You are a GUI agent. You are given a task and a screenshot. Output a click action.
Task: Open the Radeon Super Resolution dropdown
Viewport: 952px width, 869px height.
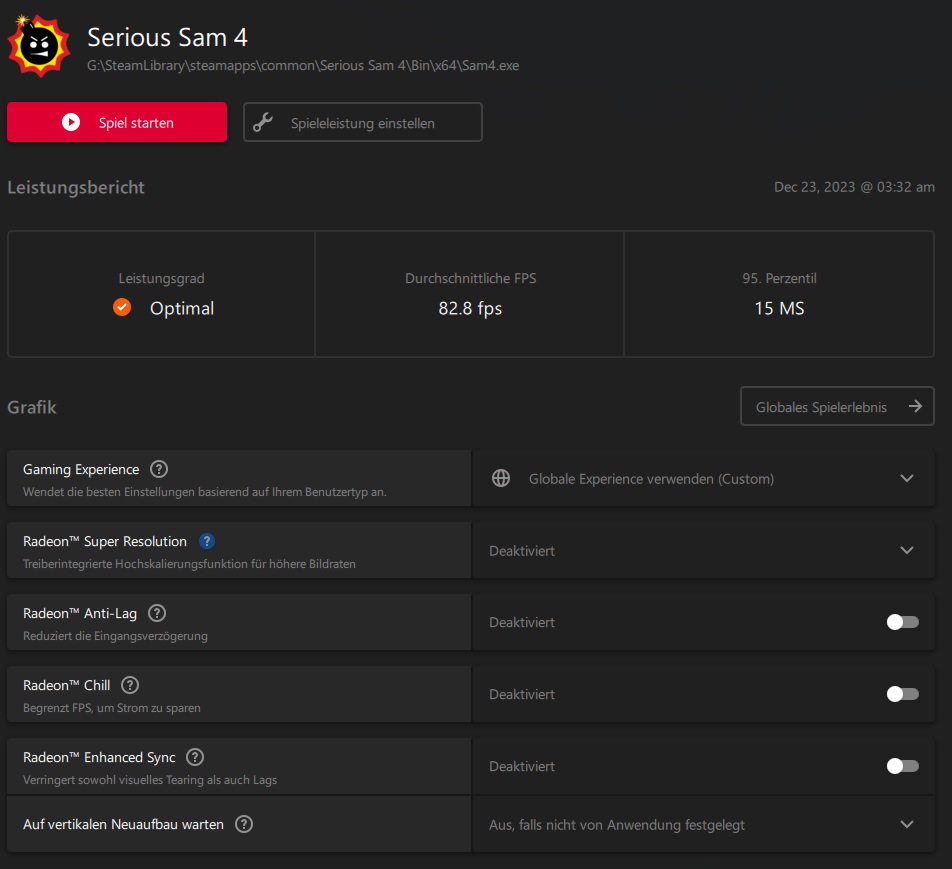(704, 550)
